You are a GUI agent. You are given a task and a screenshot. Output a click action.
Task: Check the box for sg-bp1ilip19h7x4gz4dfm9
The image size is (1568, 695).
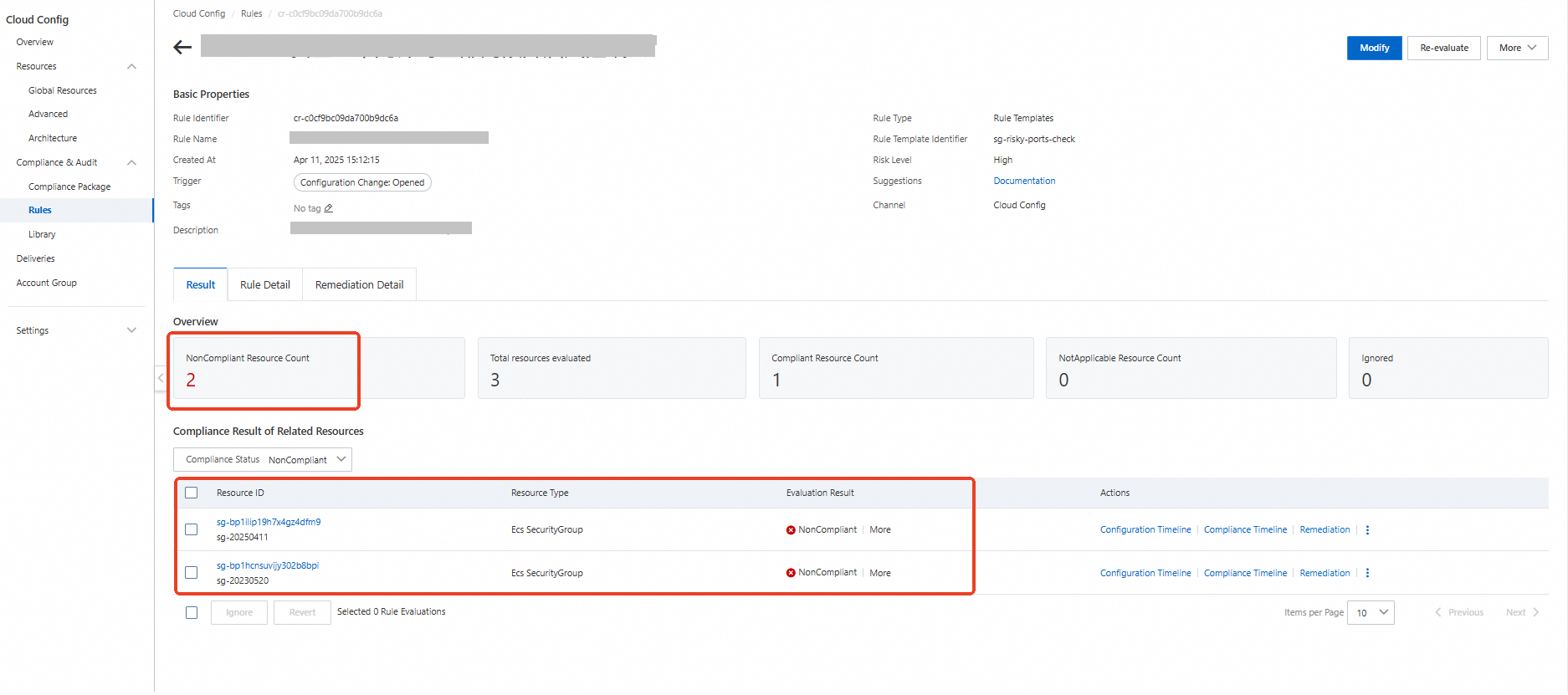(x=192, y=529)
